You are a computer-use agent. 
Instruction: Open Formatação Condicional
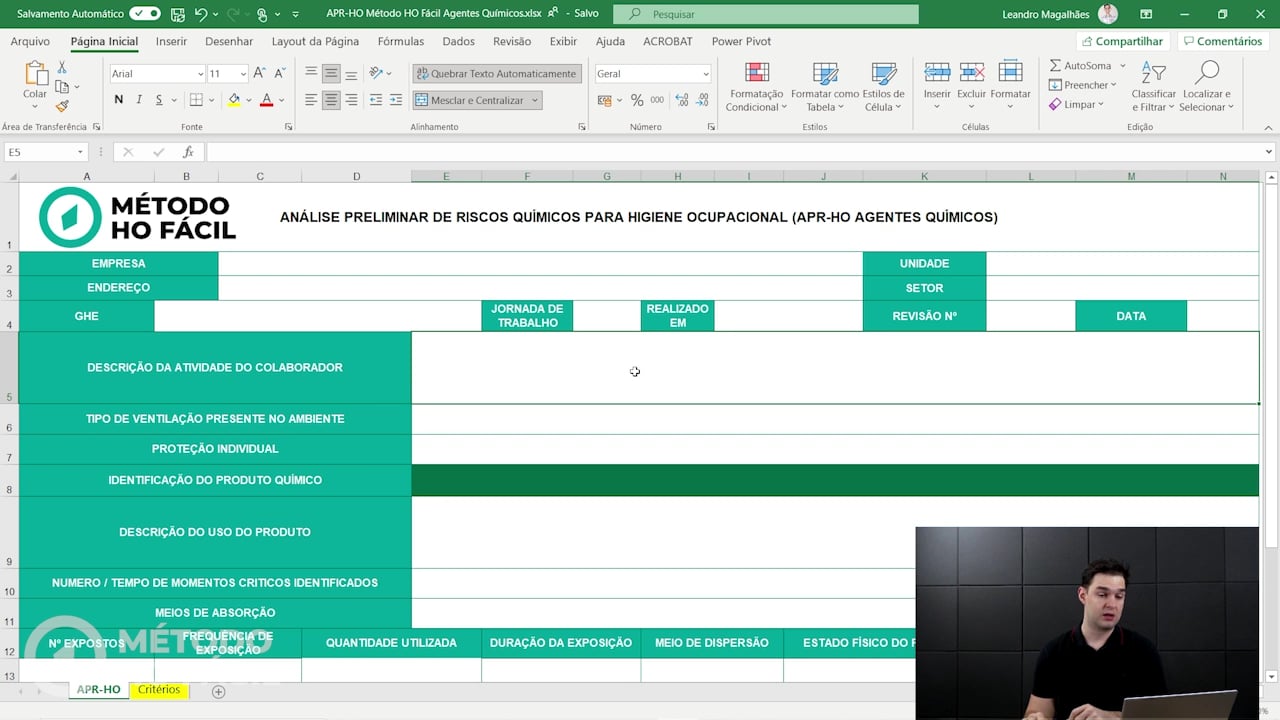tap(756, 86)
